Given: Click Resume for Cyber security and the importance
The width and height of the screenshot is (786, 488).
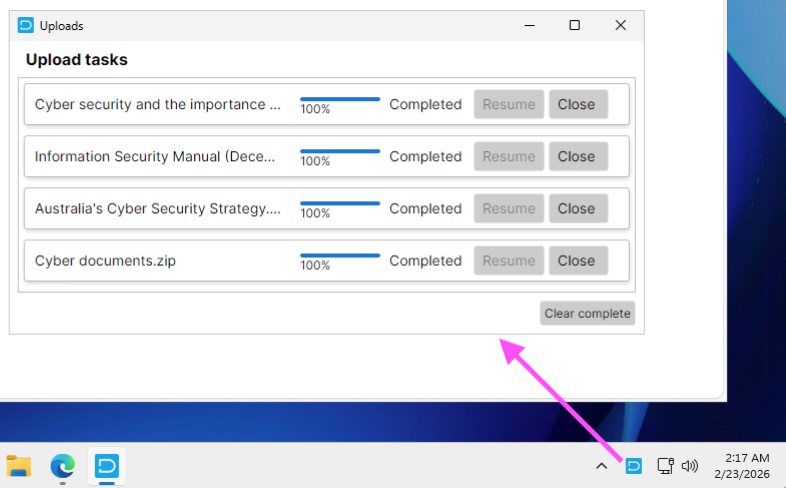Looking at the screenshot, I should 509,104.
